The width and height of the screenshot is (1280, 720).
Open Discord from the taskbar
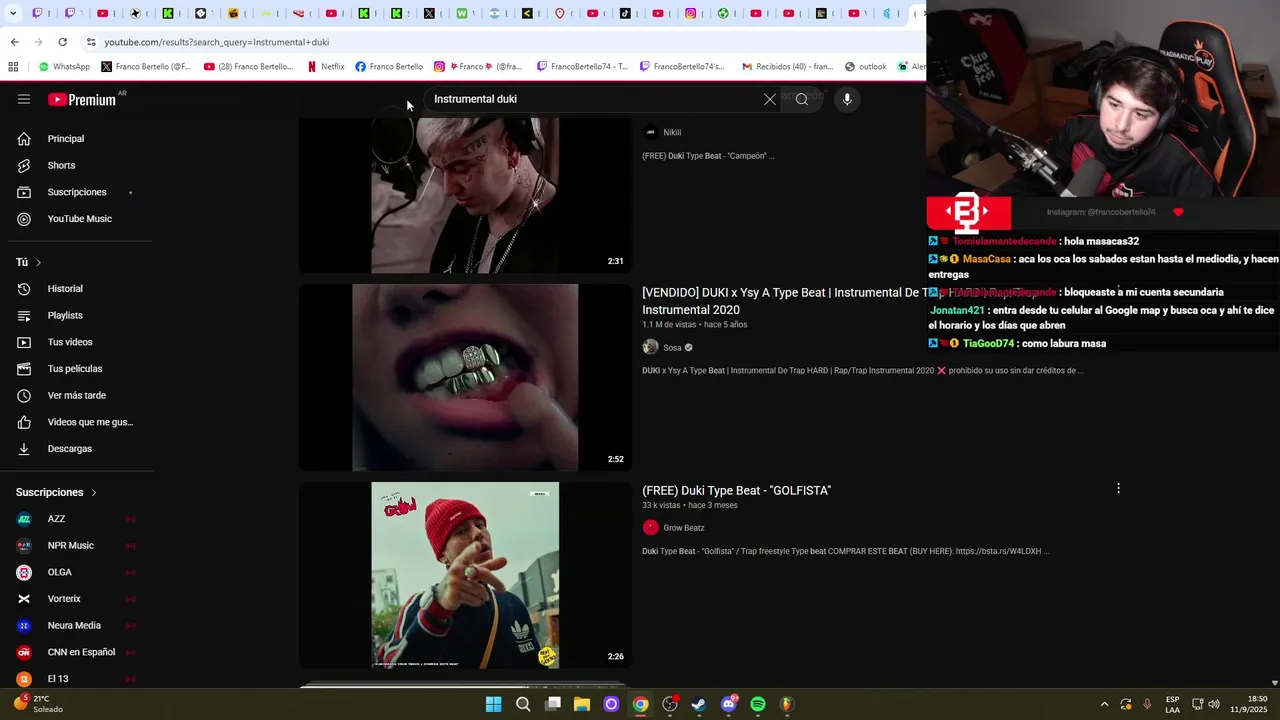729,704
